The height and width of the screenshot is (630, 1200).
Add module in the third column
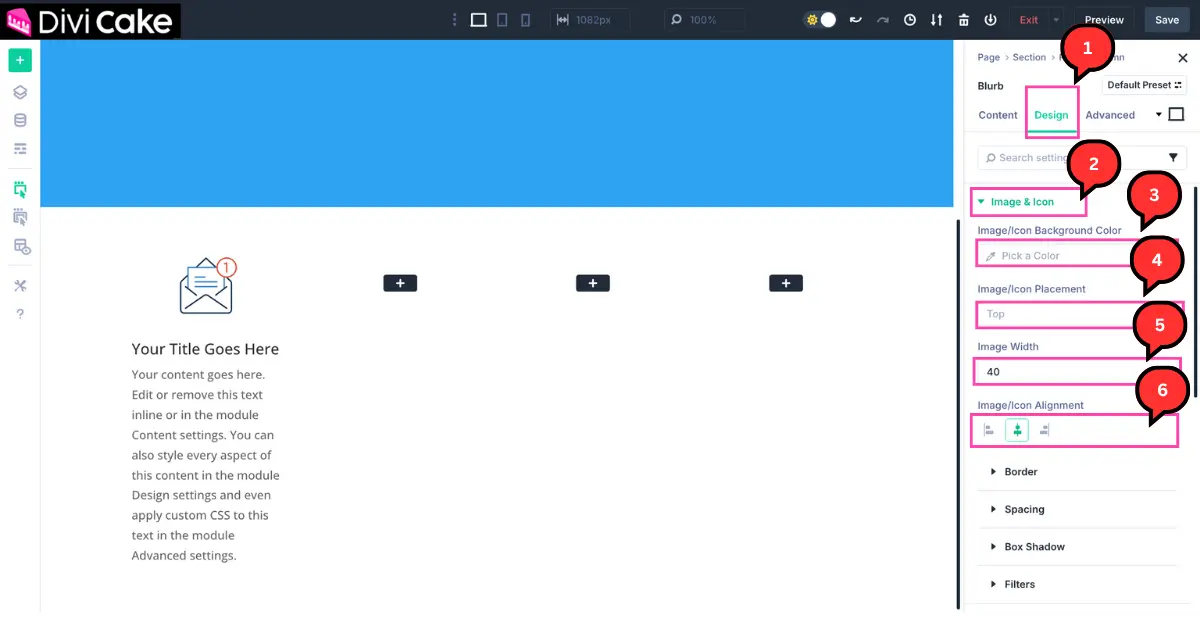593,284
